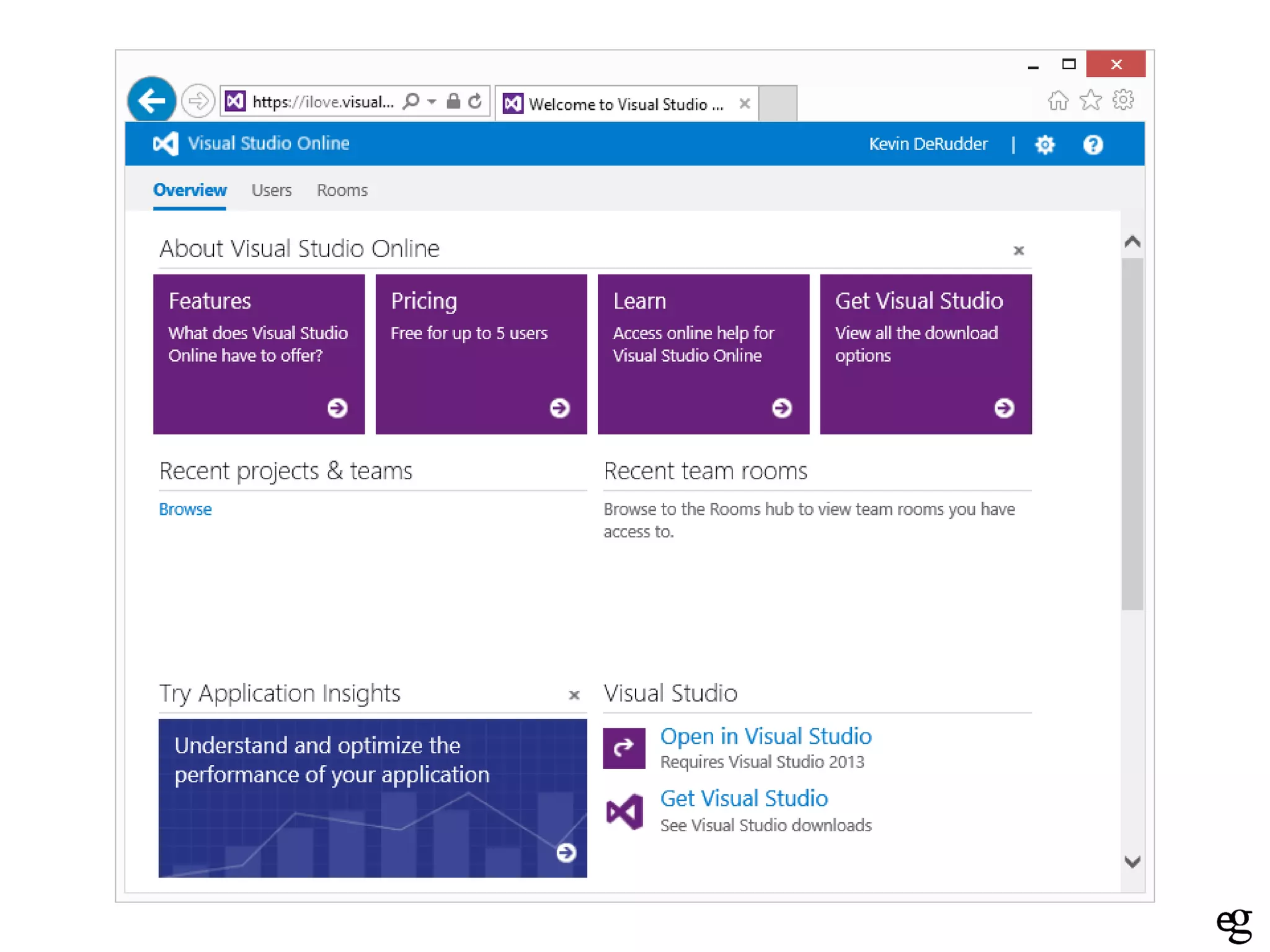Click the Browse projects link
The image size is (1270, 952).
pos(185,509)
